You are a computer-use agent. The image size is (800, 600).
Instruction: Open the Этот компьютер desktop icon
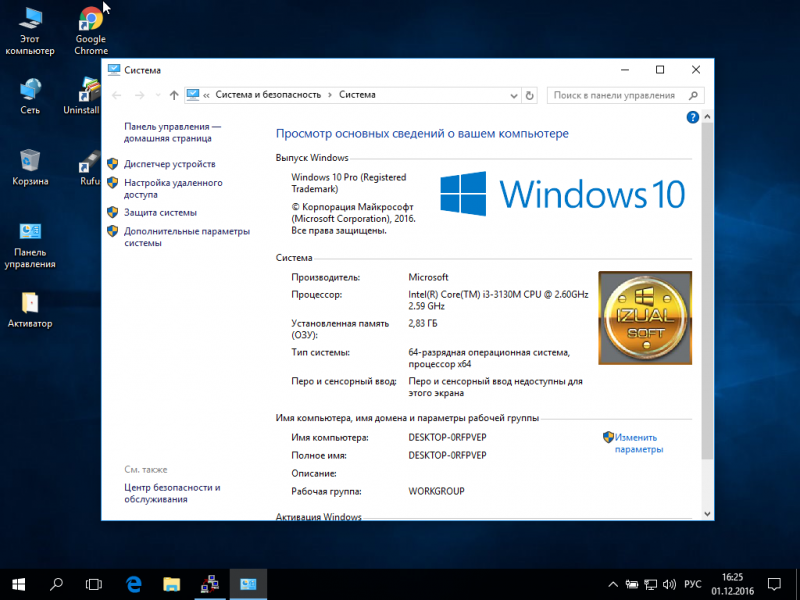click(30, 31)
